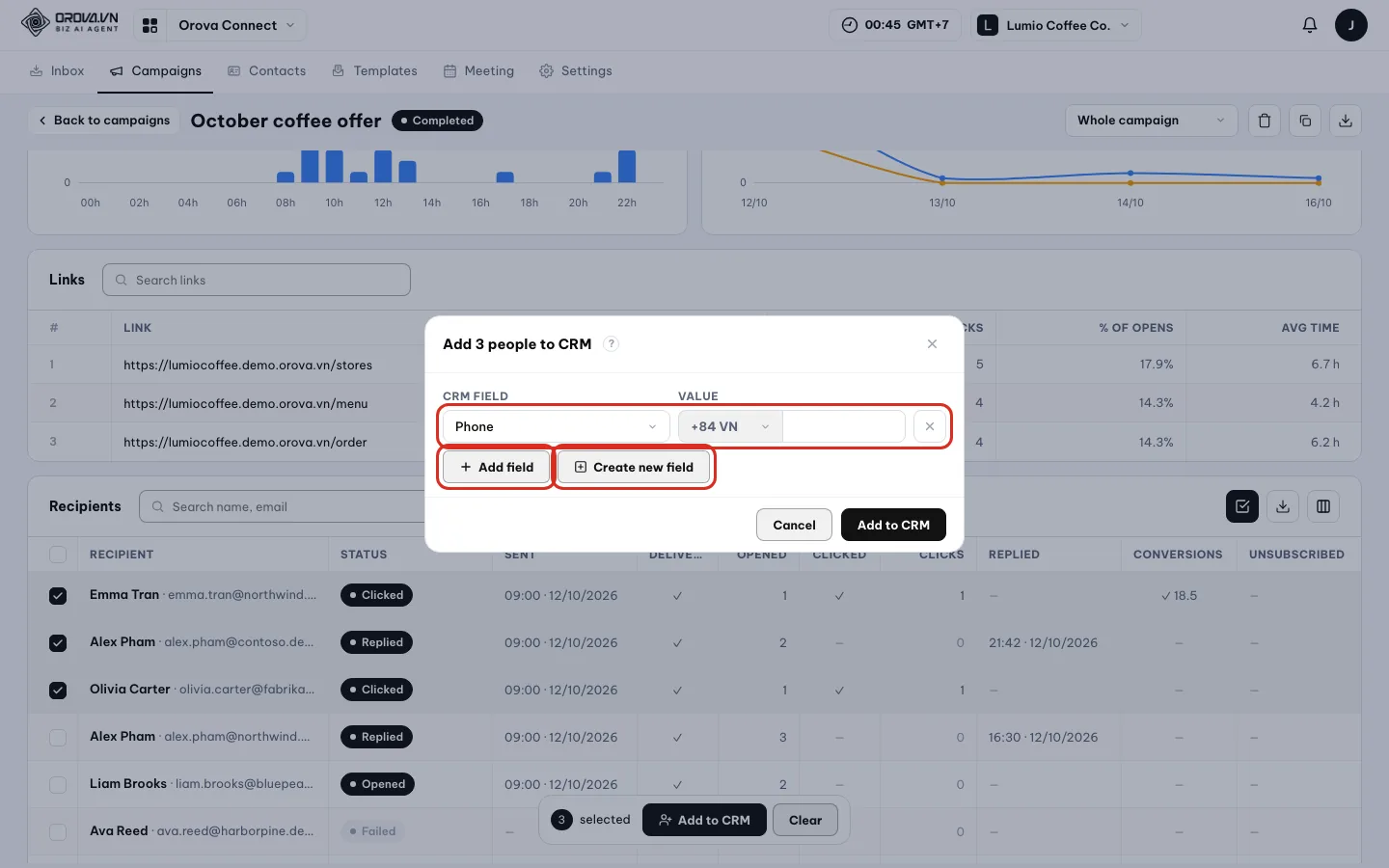Open the notifications bell
The height and width of the screenshot is (868, 1389).
(1309, 25)
